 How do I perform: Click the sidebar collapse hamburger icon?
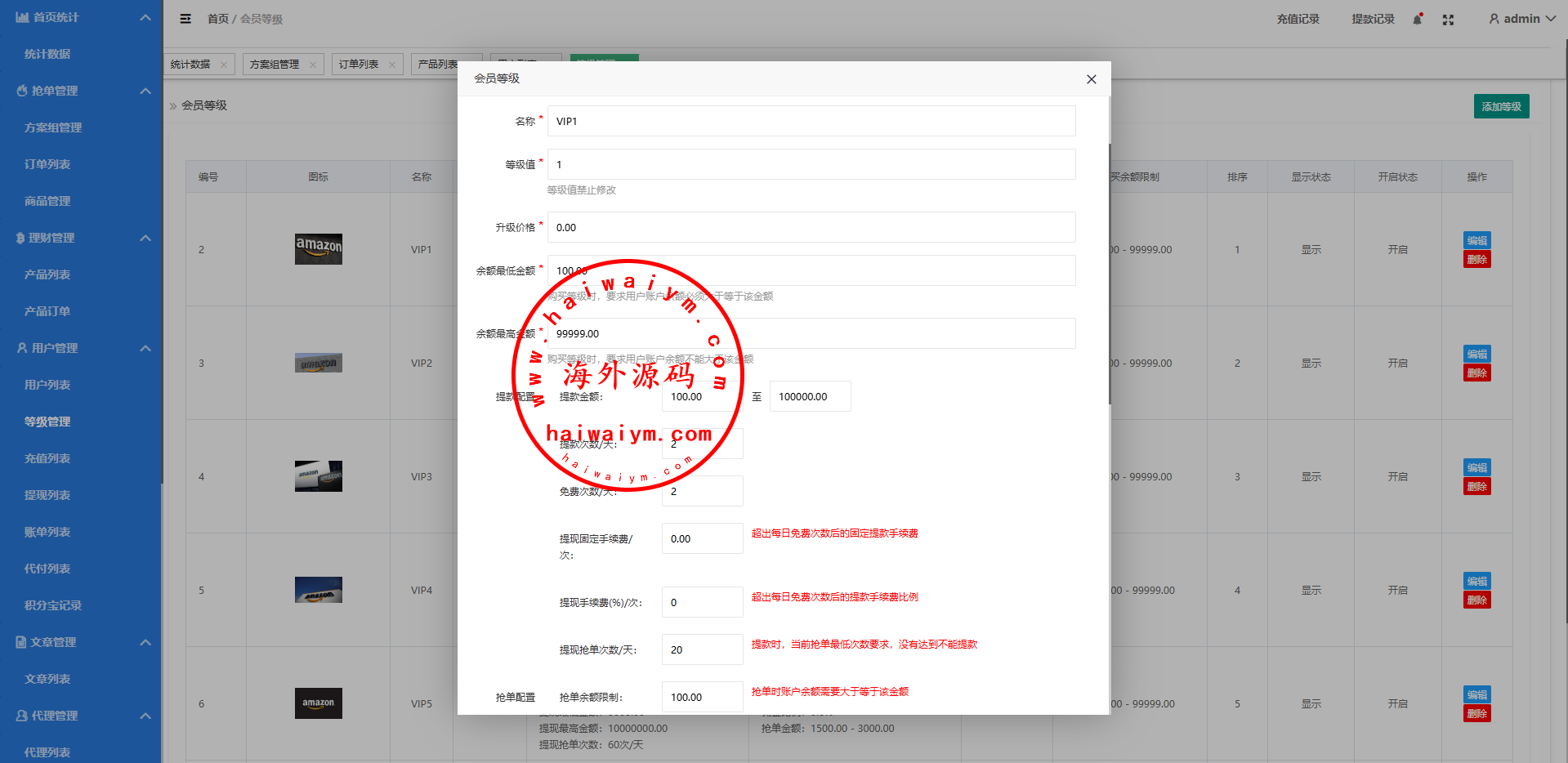coord(185,19)
